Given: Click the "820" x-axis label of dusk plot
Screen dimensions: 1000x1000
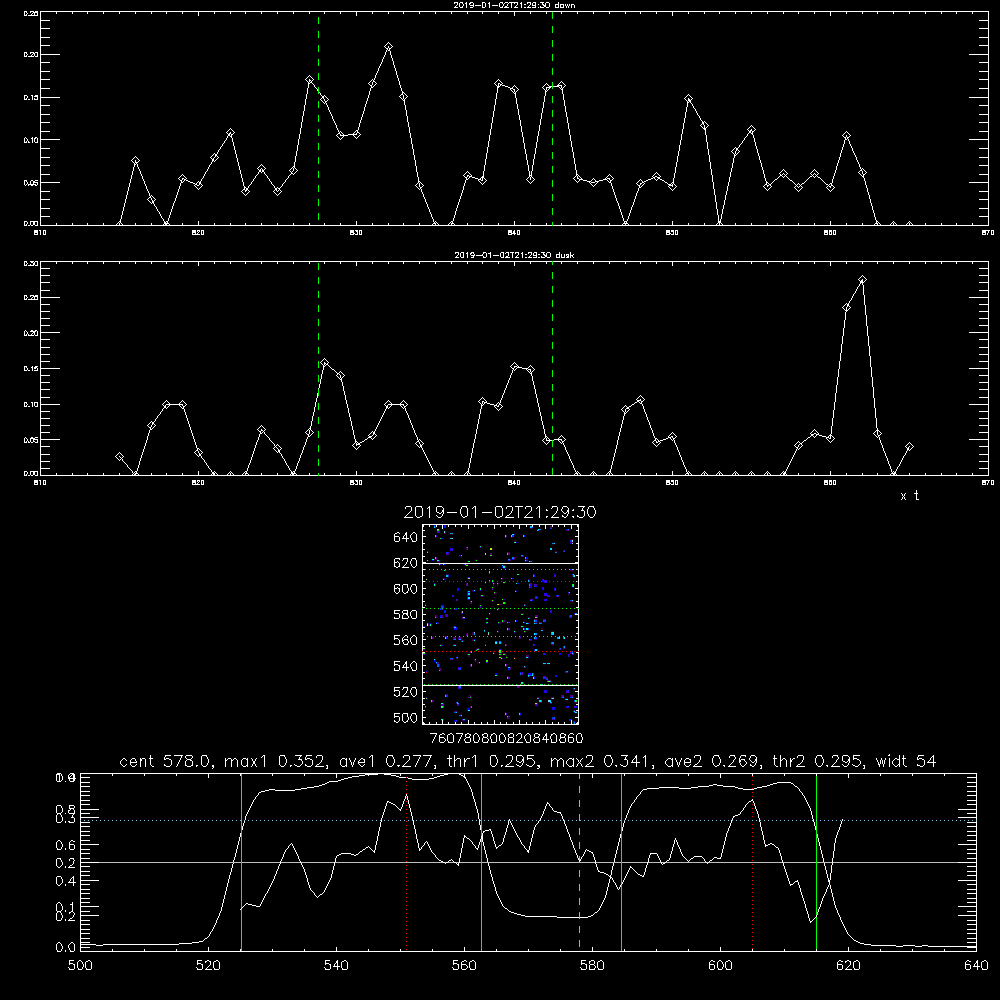Looking at the screenshot, I should pos(198,483).
